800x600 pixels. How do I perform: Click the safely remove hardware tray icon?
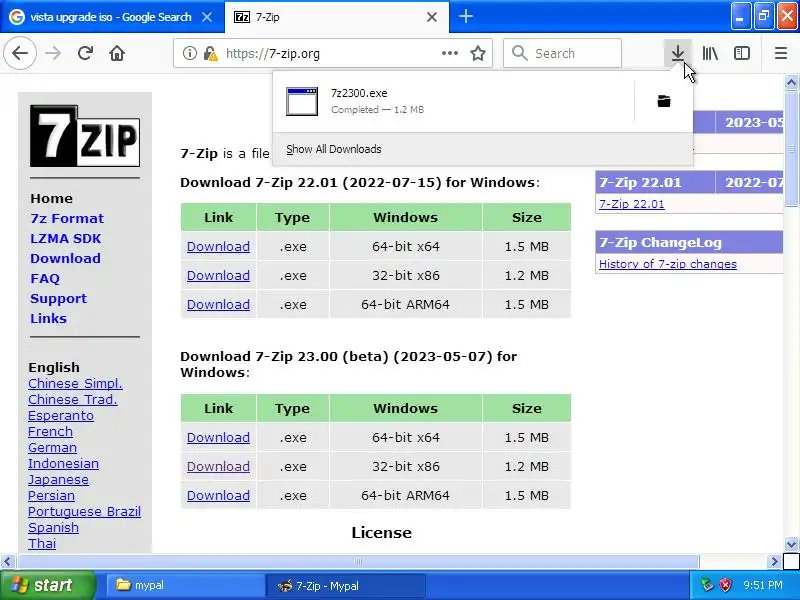click(707, 585)
